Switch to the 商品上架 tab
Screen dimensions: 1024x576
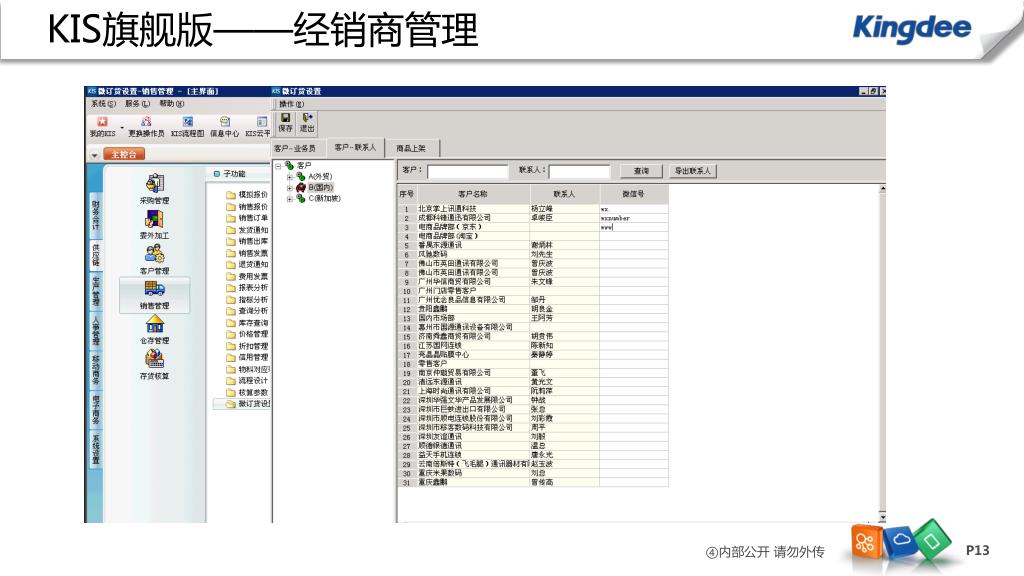pos(411,149)
